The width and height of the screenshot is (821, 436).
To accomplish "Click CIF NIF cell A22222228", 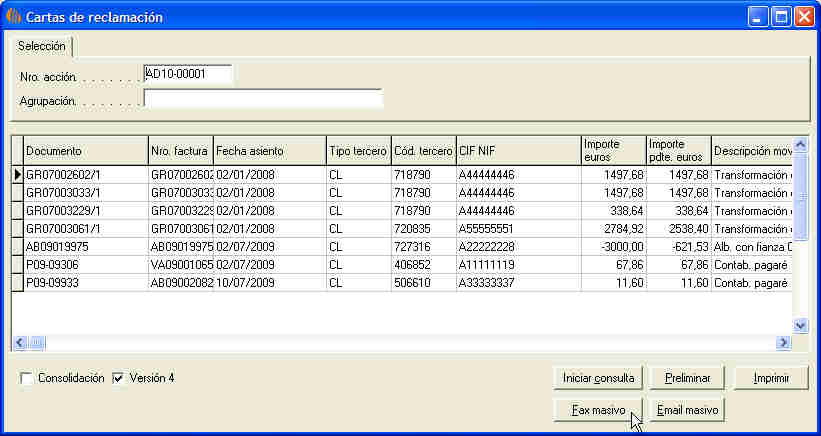I will click(x=519, y=247).
